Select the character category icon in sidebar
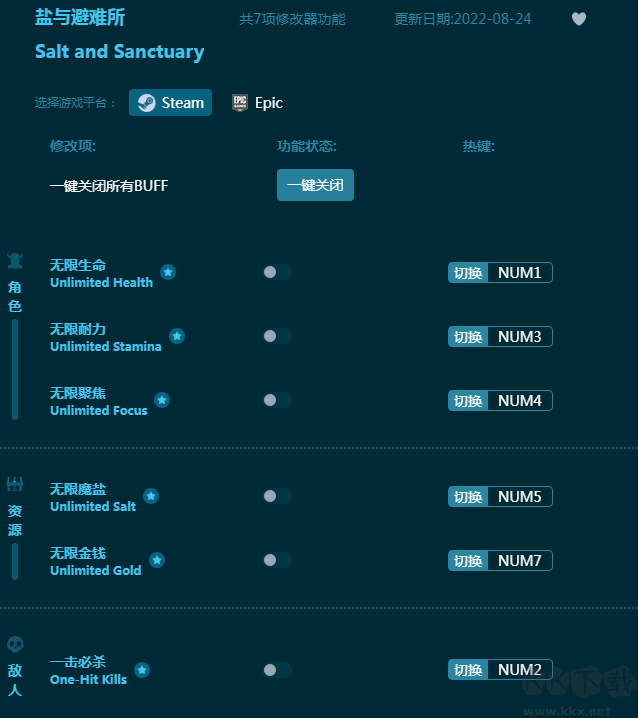 (15, 262)
